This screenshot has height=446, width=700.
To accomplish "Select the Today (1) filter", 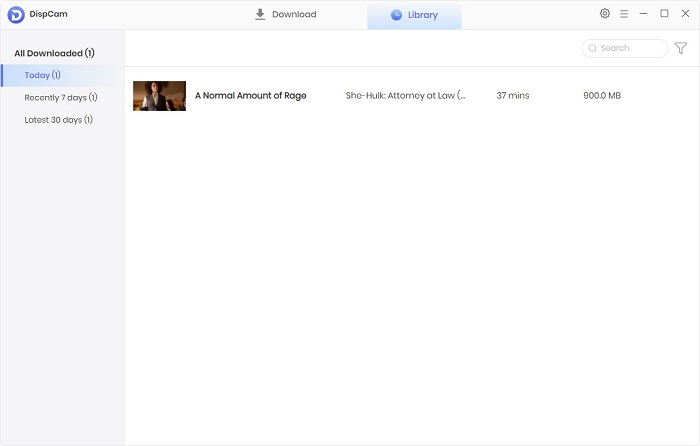I will (43, 75).
